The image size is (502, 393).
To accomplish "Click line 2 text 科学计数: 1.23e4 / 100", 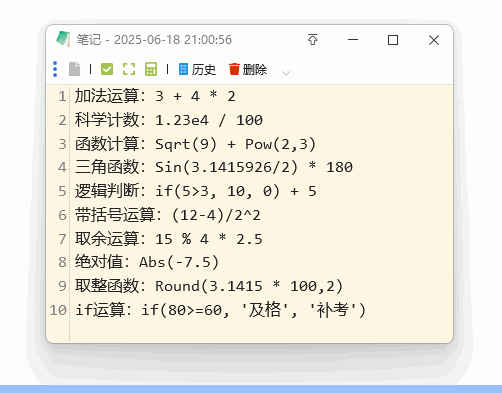I will click(x=169, y=120).
